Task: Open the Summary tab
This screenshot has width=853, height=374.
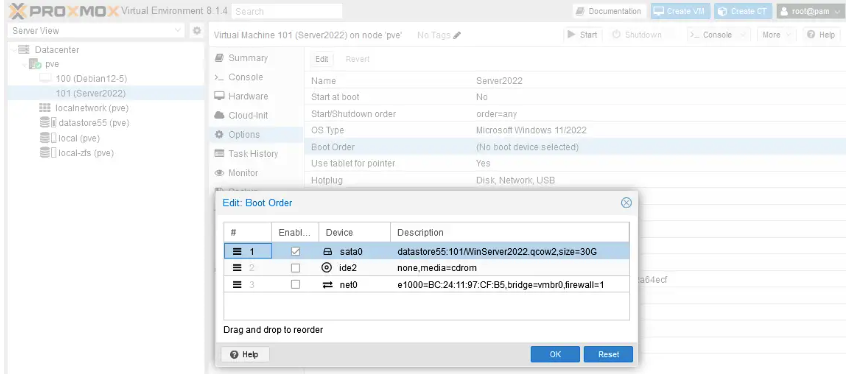Action: point(256,58)
